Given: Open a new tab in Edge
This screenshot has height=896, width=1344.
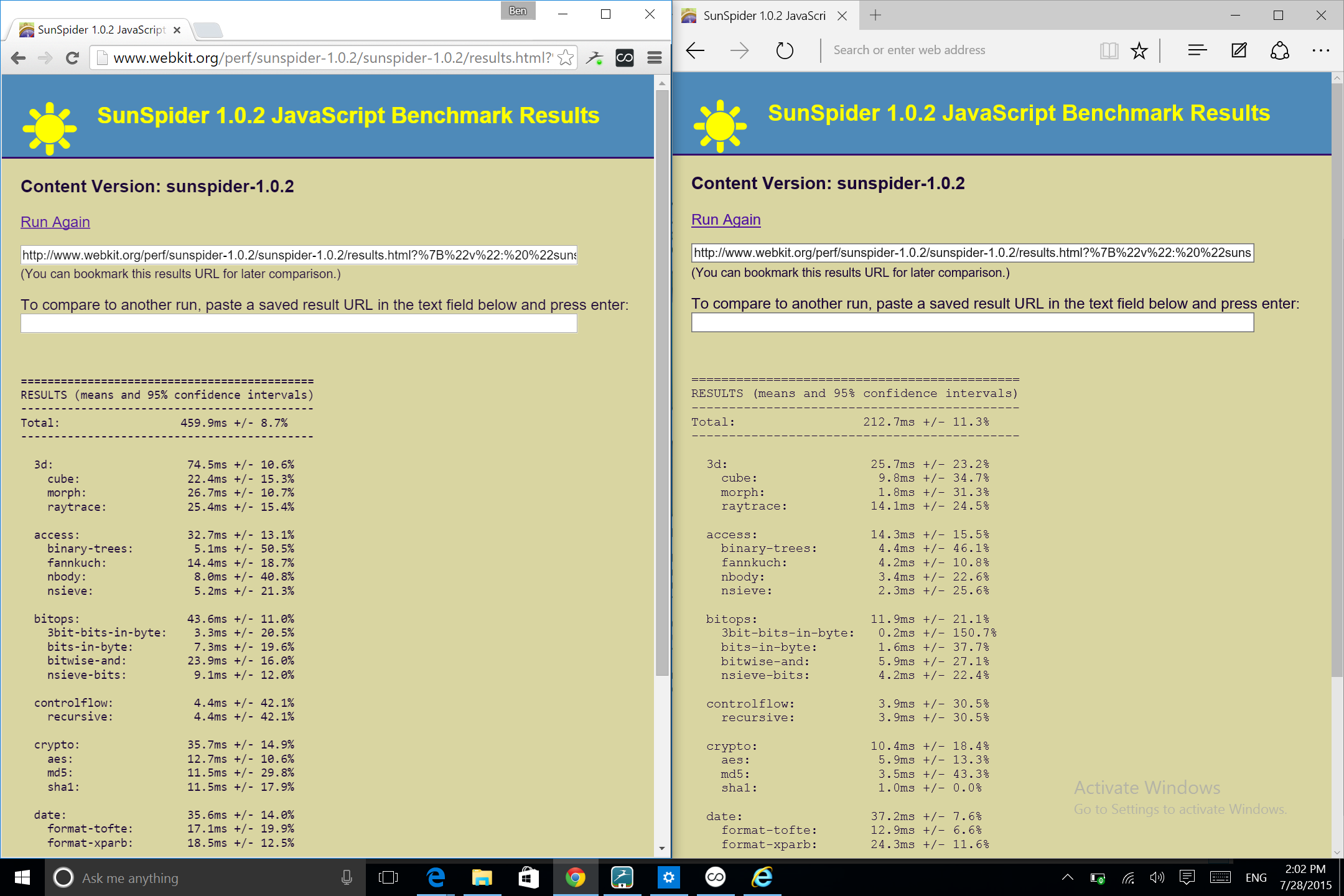Looking at the screenshot, I should tap(875, 15).
